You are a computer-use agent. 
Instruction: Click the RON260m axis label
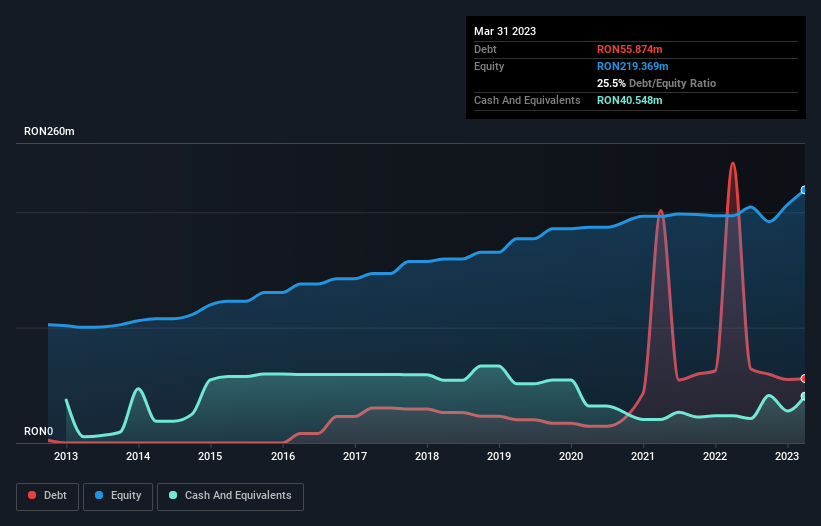click(49, 131)
